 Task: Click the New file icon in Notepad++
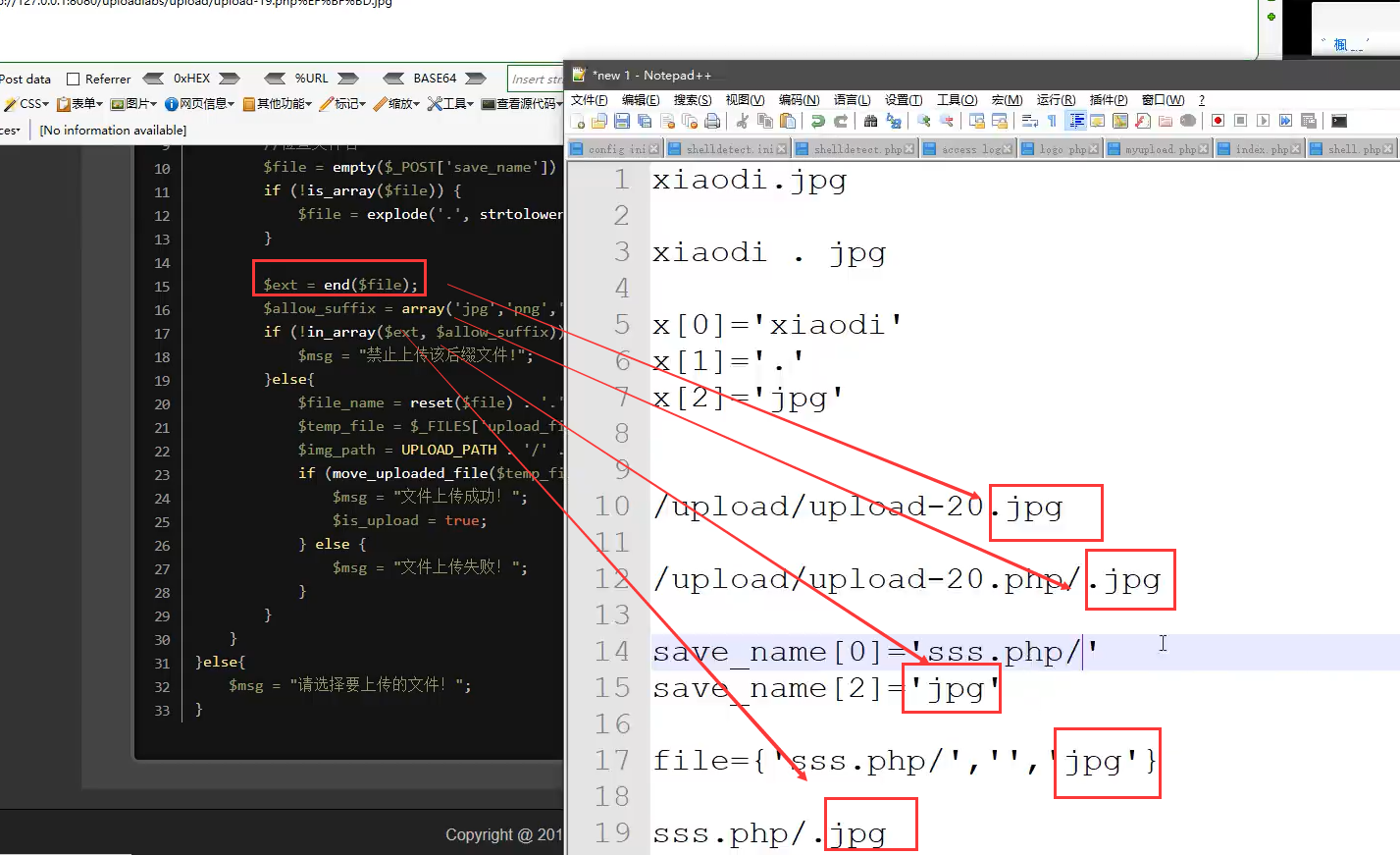tap(577, 121)
